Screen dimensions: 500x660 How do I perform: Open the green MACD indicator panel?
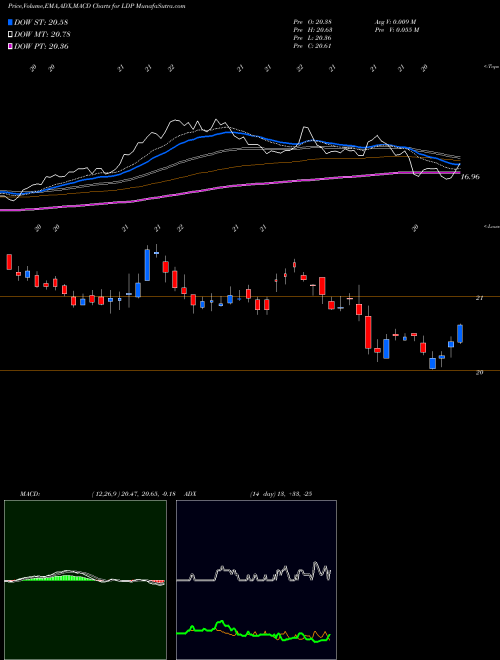tap(85, 580)
